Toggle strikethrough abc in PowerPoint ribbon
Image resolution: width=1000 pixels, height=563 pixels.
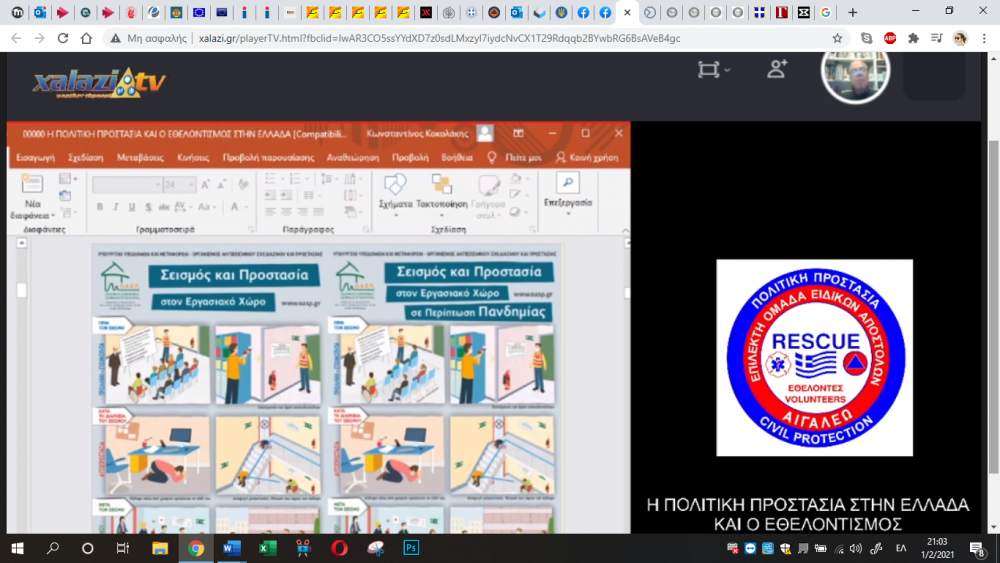point(164,207)
